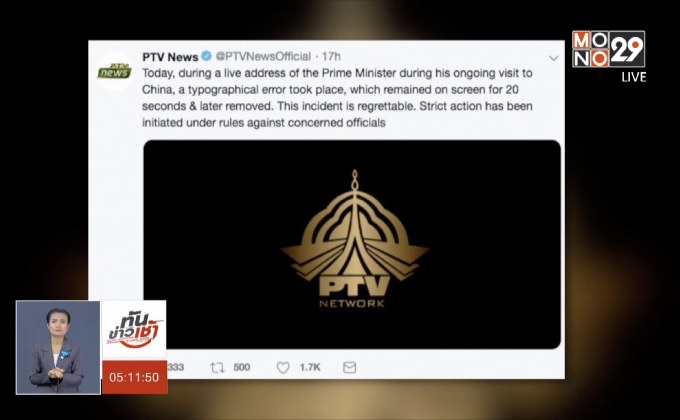This screenshot has width=680, height=420.
Task: Click the envelope direct message icon
Action: 350,368
